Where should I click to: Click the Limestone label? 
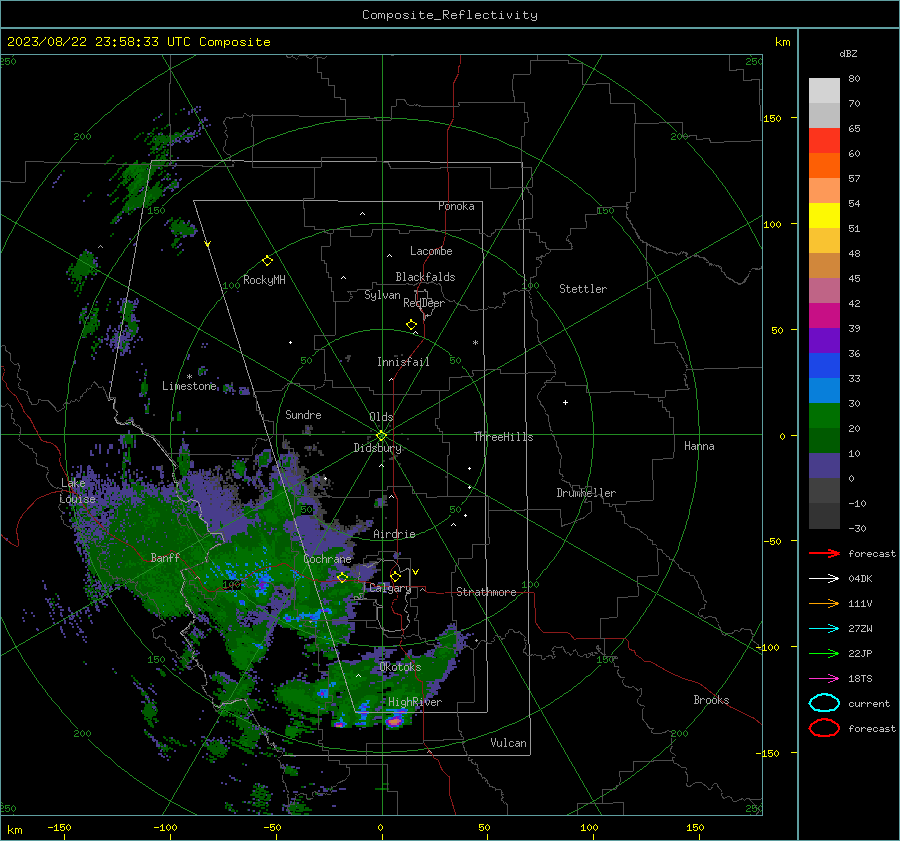[189, 386]
